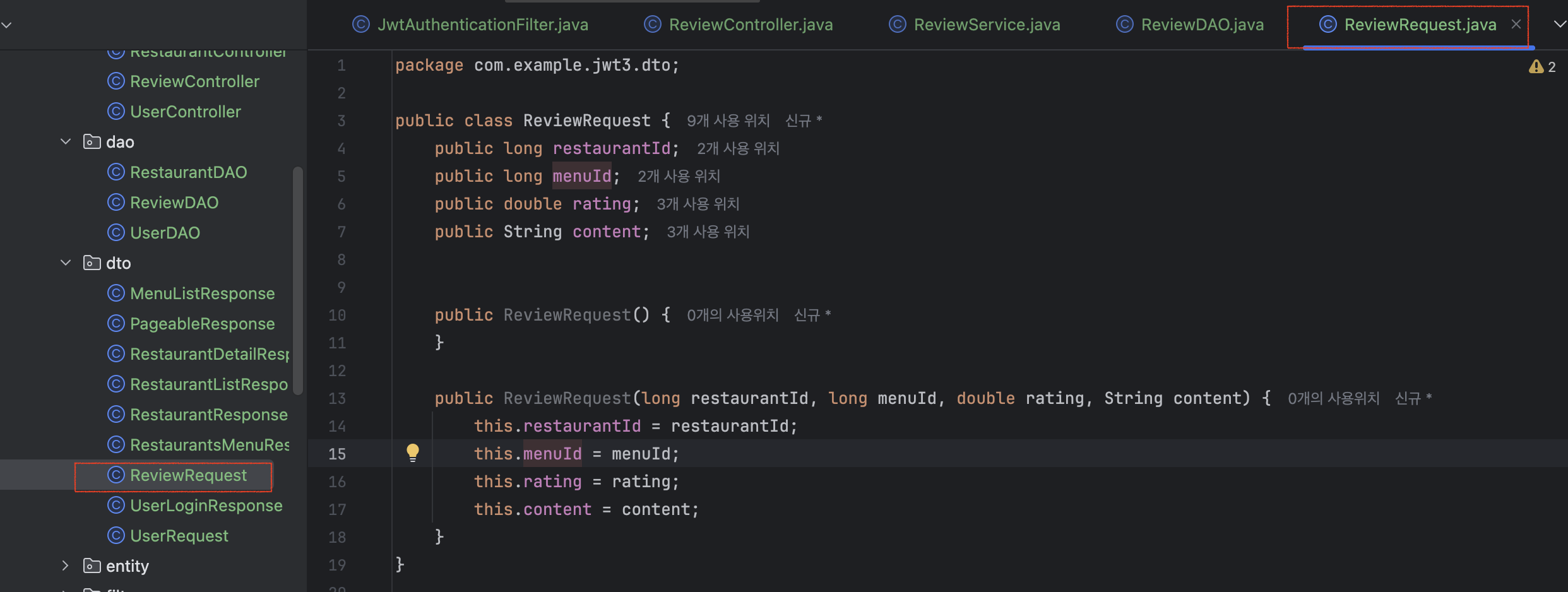Open UserLoginResponse class
The image size is (1568, 592).
coord(206,506)
